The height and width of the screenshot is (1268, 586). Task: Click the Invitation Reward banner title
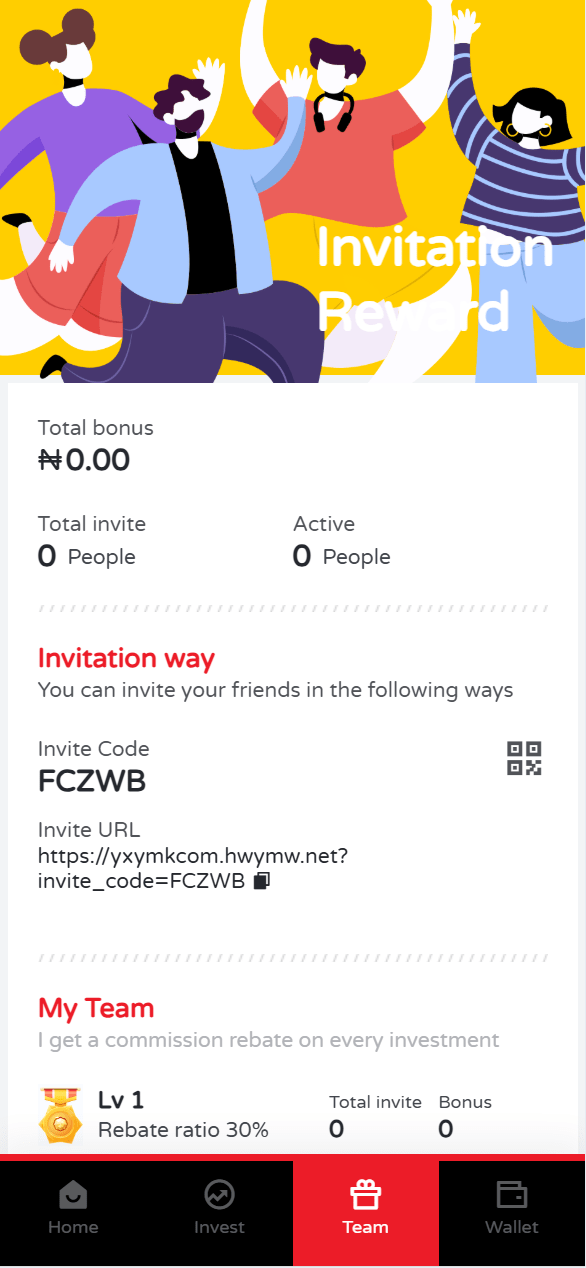(x=433, y=279)
